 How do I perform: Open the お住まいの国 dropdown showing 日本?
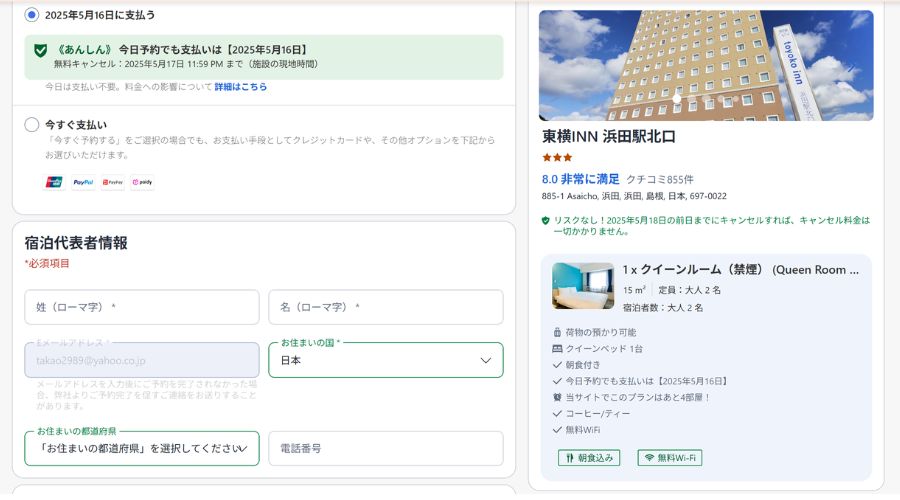coord(386,360)
